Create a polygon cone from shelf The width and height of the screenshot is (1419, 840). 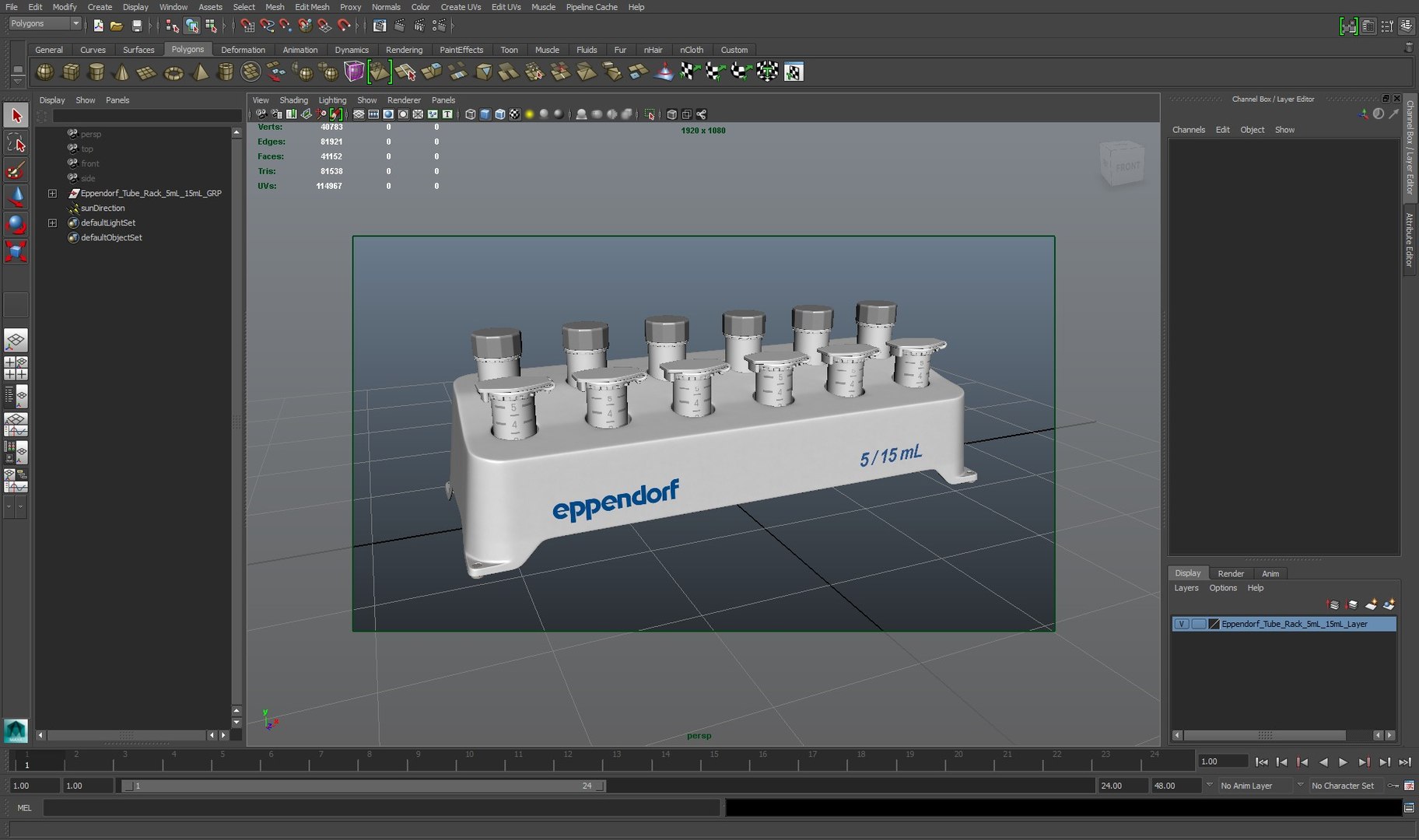point(121,72)
